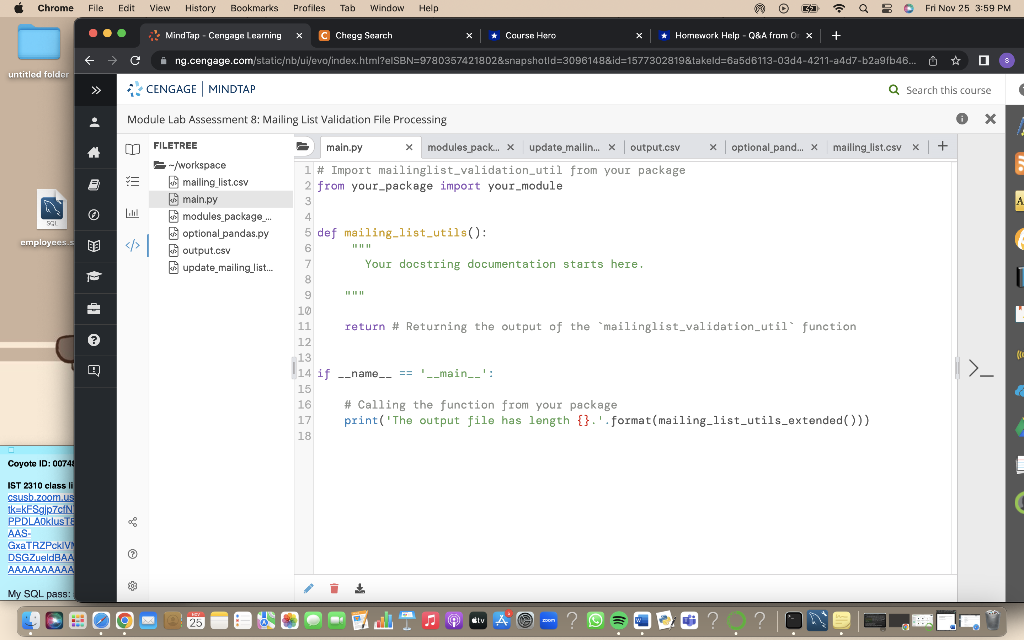Click the trash delete icon below the editor

click(334, 588)
